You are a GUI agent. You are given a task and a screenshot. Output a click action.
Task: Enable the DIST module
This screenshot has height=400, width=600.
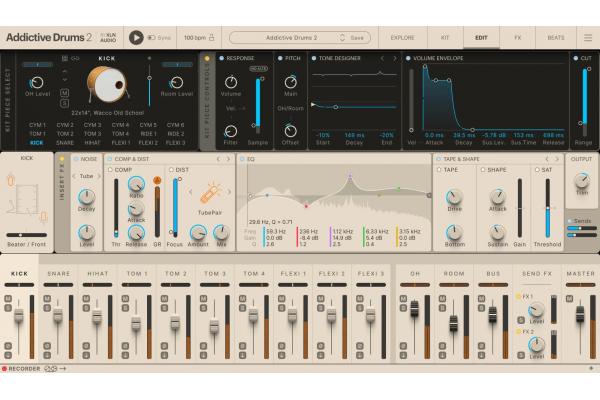pyautogui.click(x=171, y=170)
